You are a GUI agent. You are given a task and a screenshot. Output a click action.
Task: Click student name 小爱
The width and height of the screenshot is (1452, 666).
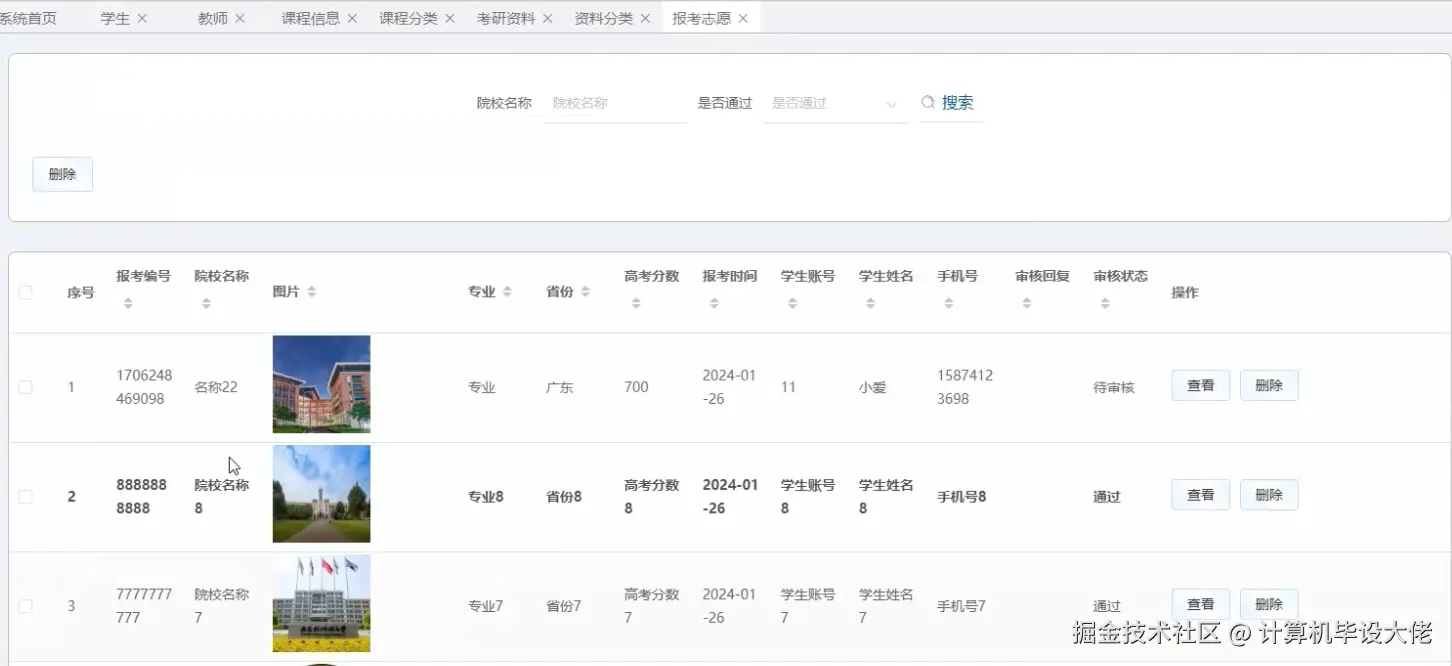tap(872, 387)
